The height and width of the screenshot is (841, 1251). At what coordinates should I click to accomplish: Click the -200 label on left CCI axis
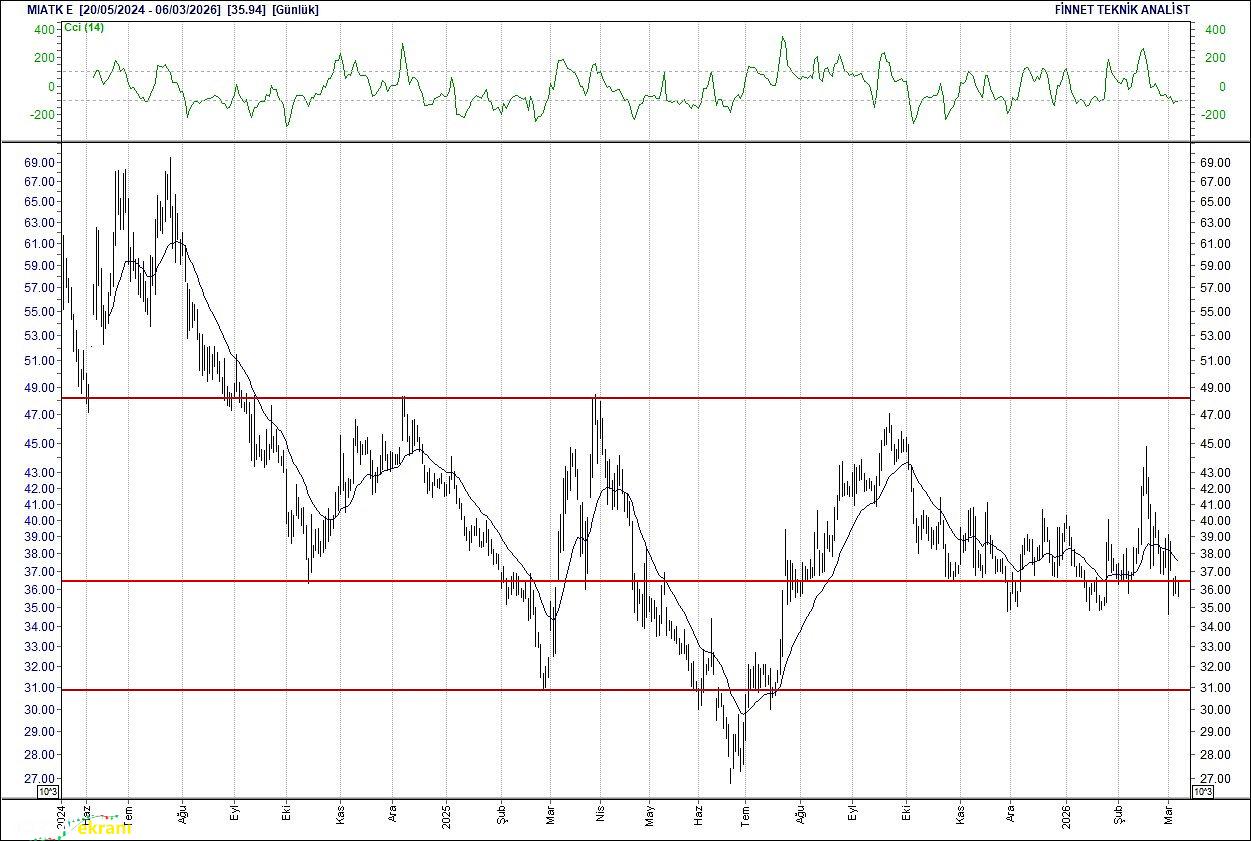tap(42, 114)
